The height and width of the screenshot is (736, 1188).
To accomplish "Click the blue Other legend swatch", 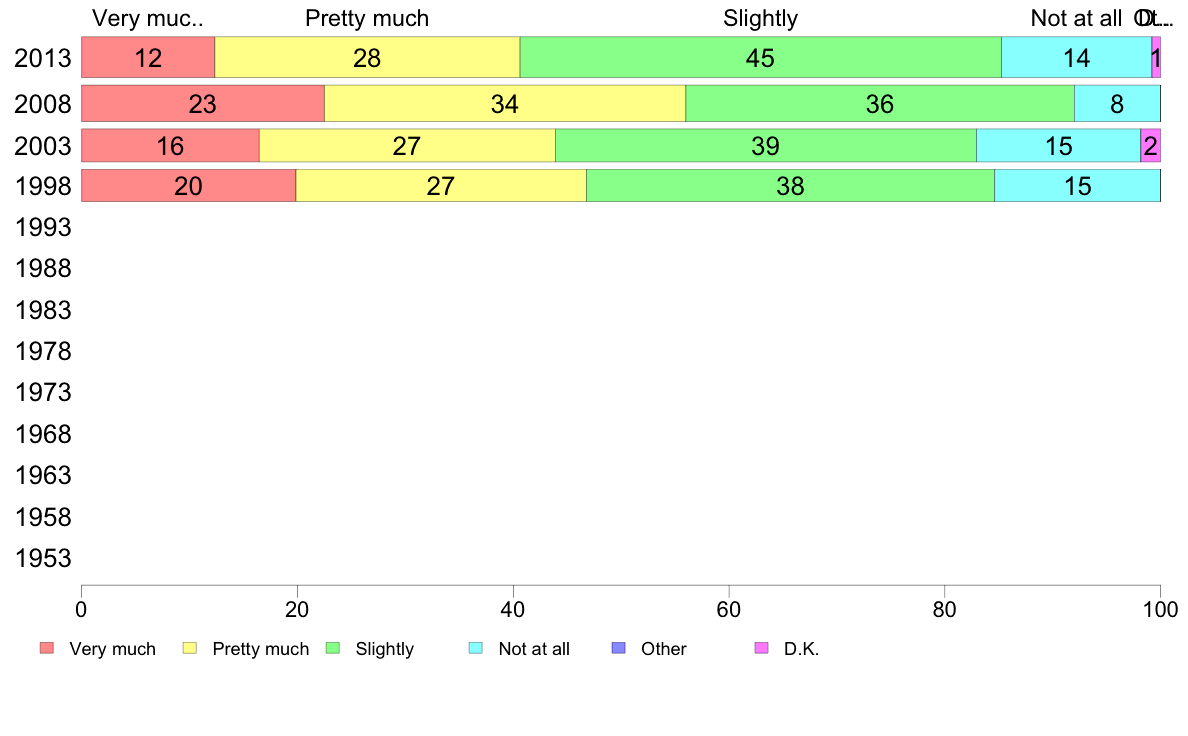I will [619, 648].
